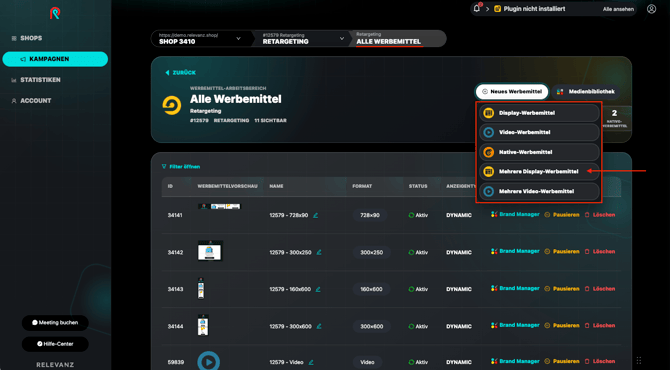This screenshot has height=370, width=670.
Task: Click Meeting buchen button
Action: pyautogui.click(x=55, y=323)
